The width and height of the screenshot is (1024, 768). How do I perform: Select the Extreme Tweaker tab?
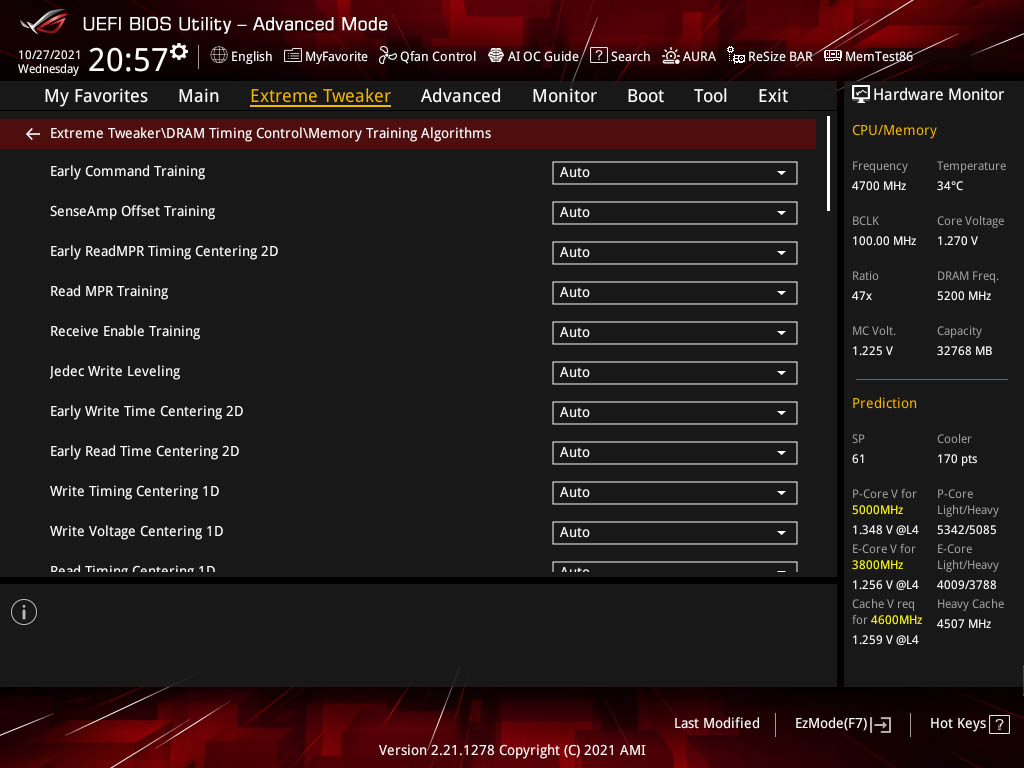[321, 96]
